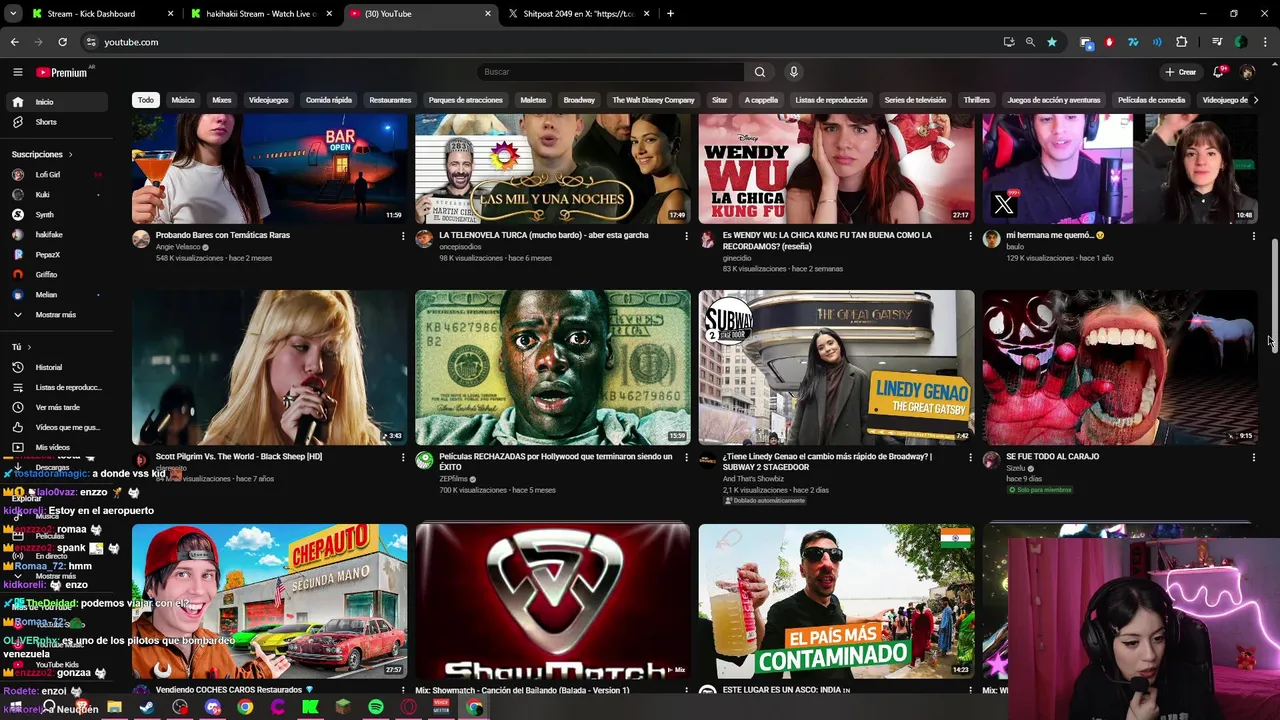1280x720 pixels.
Task: Open Lofi Girl subscription channel
Action: [x=58, y=175]
